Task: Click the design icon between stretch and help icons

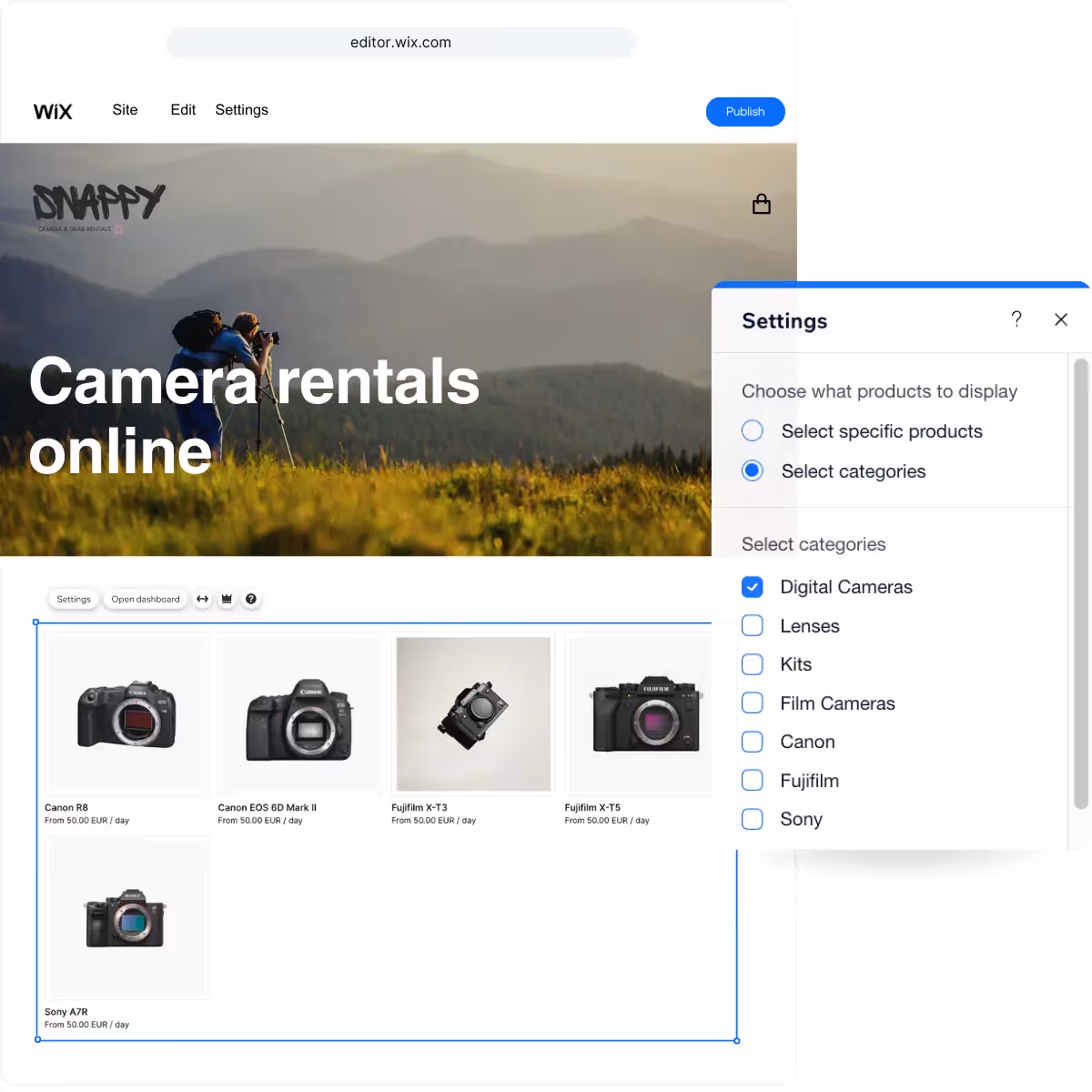Action: click(227, 599)
